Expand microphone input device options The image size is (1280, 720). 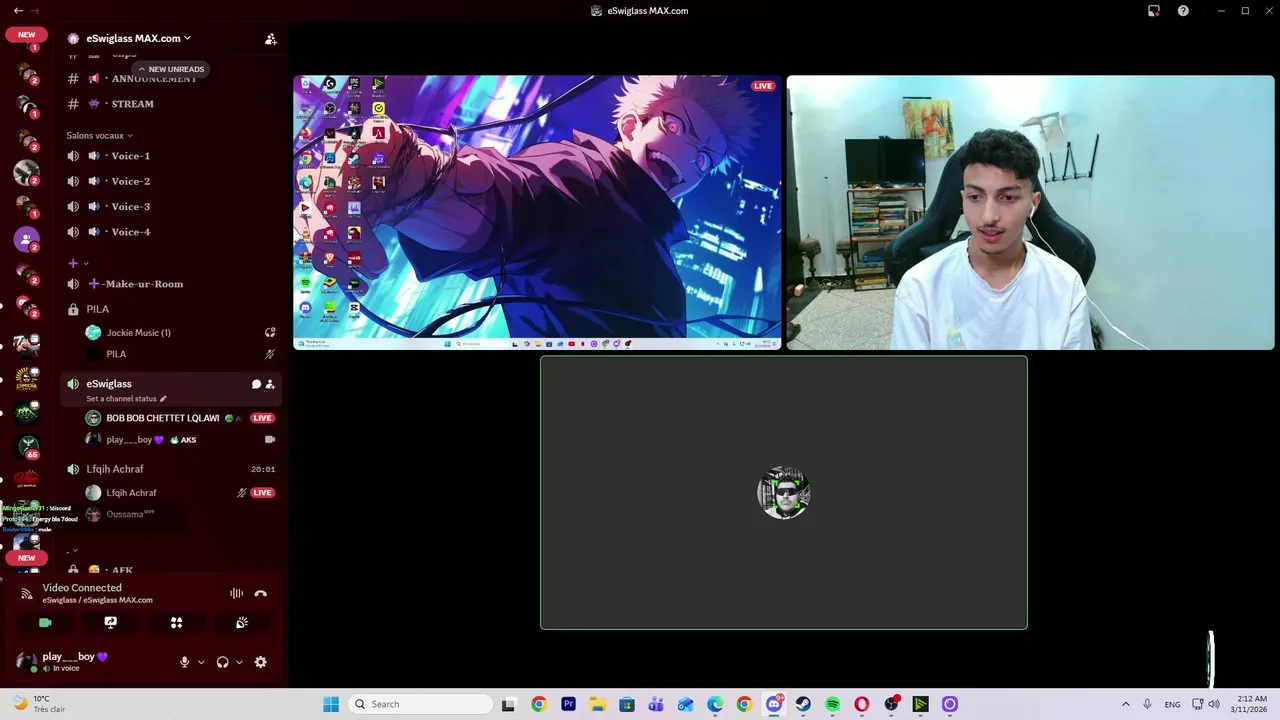pyautogui.click(x=201, y=662)
